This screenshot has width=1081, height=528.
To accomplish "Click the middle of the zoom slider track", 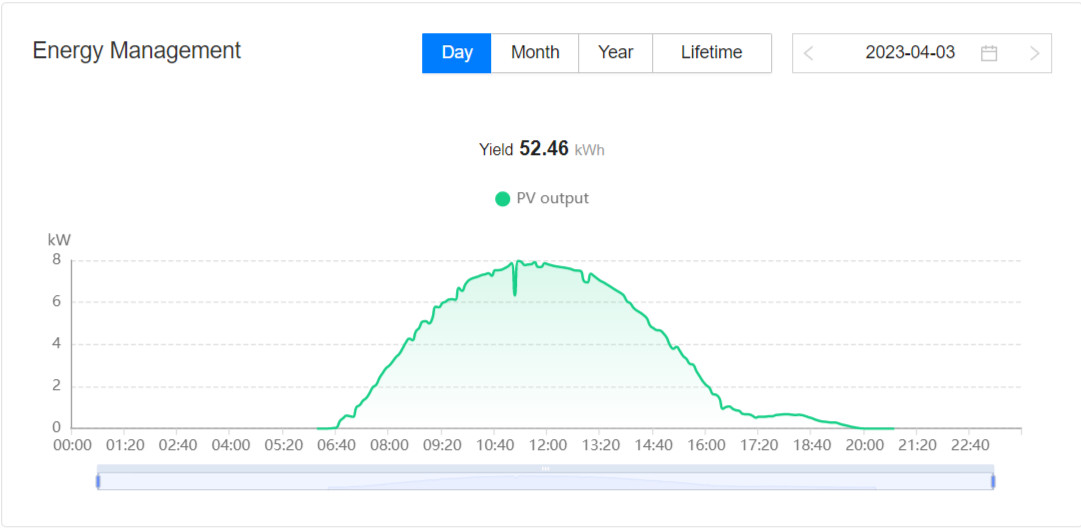I will (545, 482).
